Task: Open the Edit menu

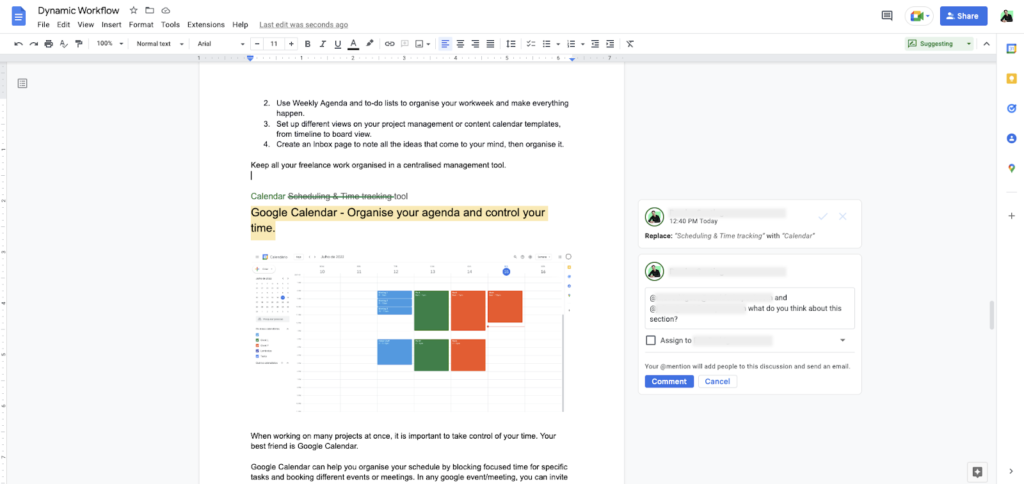Action: [x=63, y=25]
